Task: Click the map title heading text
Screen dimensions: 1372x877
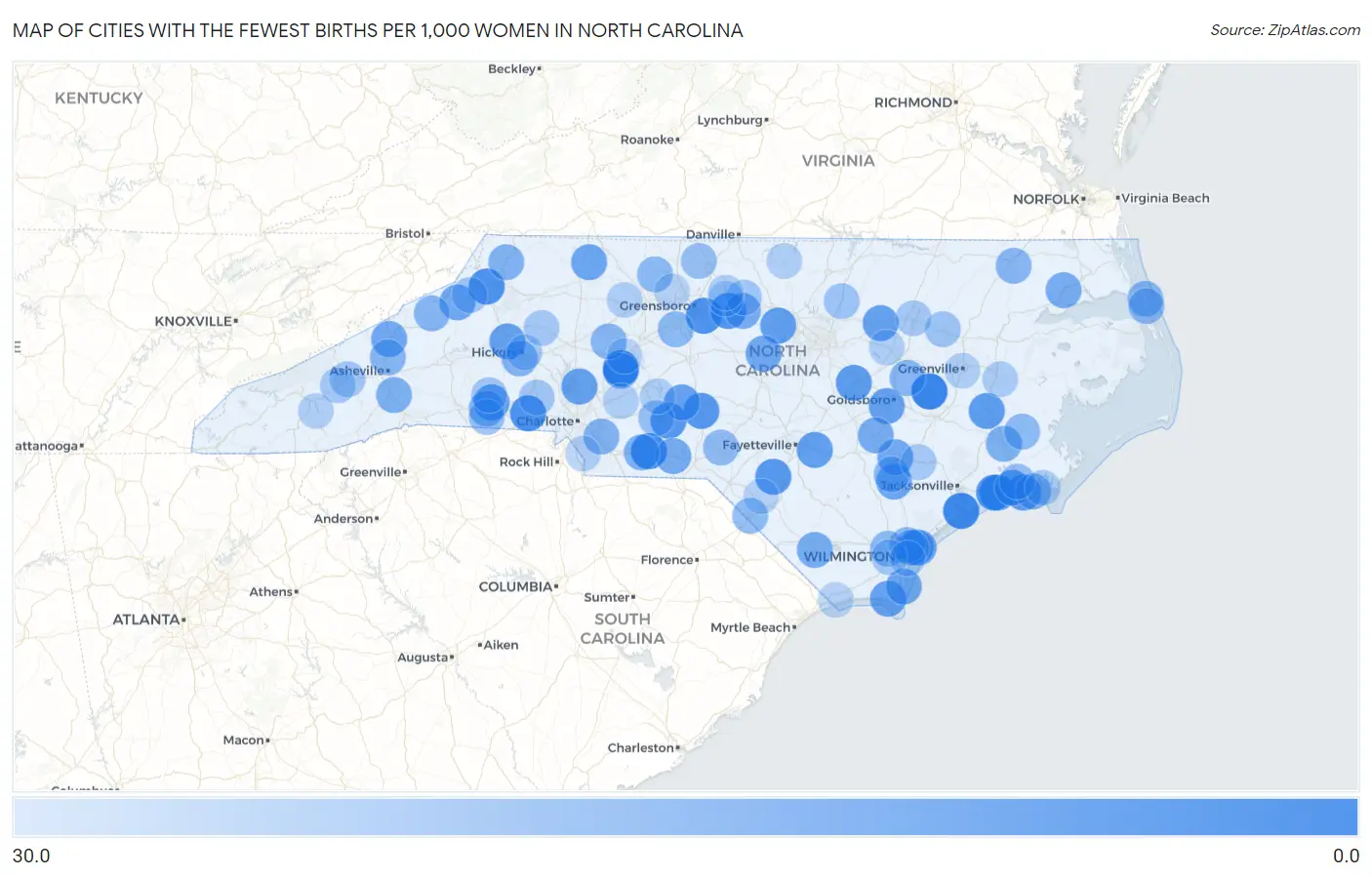Action: pos(378,30)
